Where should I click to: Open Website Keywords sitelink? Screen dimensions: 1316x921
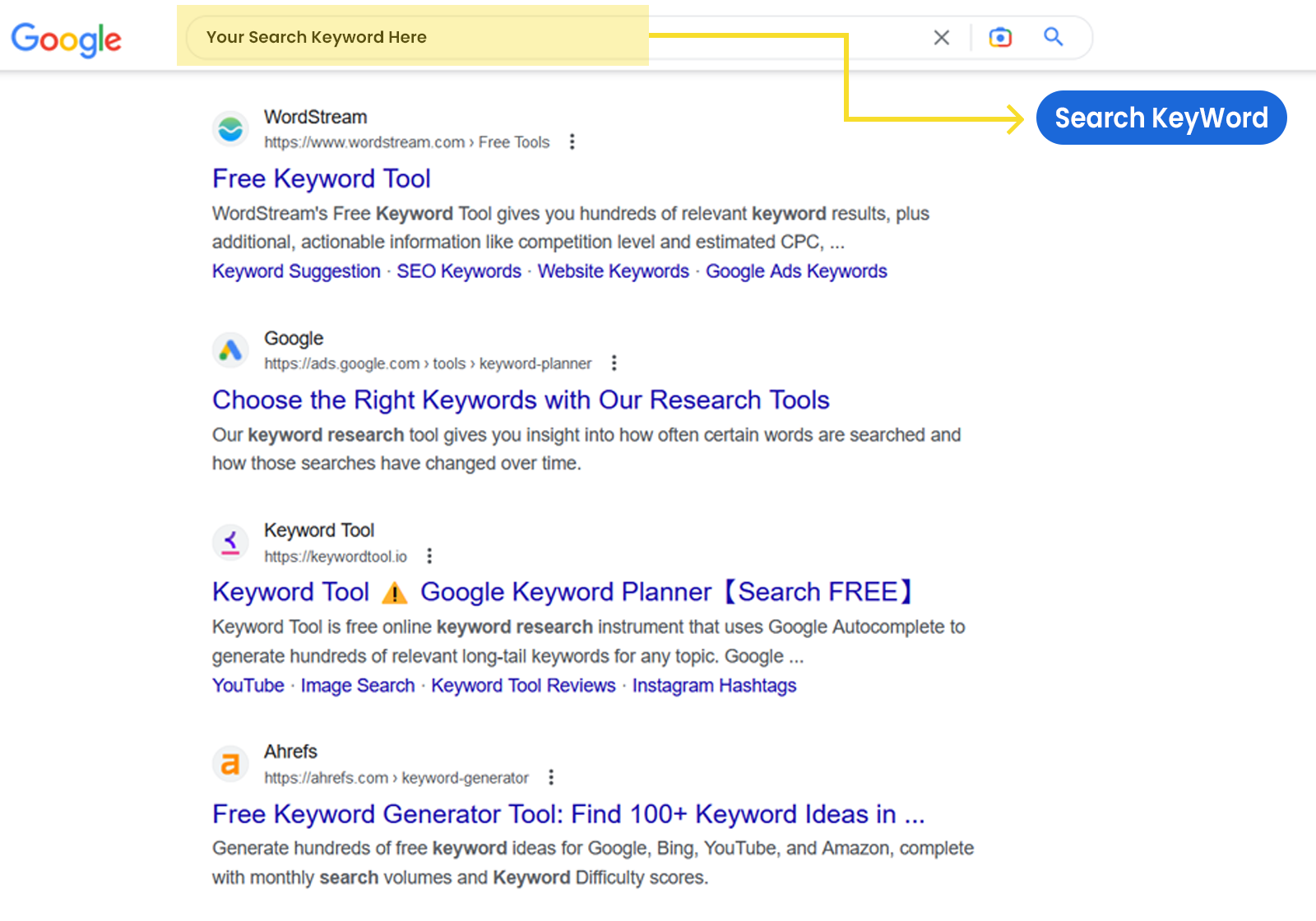tap(614, 271)
